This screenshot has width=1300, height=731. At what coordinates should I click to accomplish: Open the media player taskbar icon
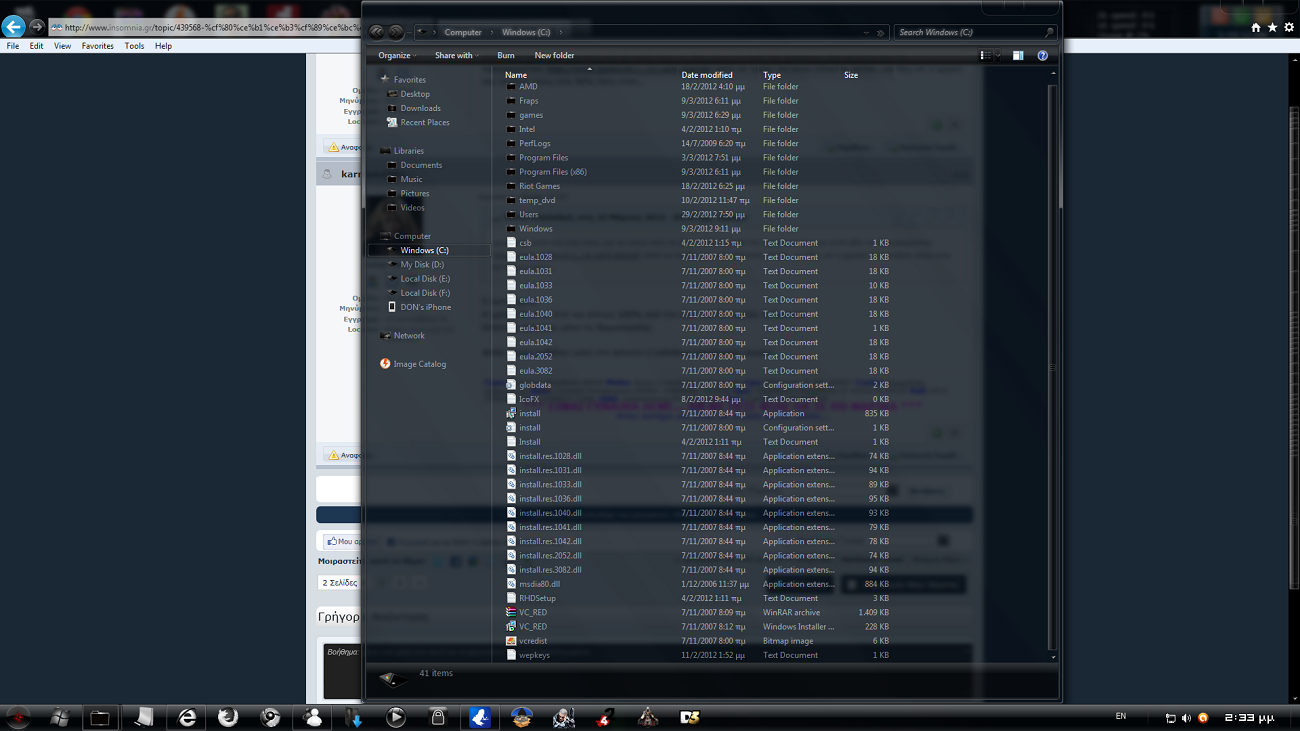point(396,717)
